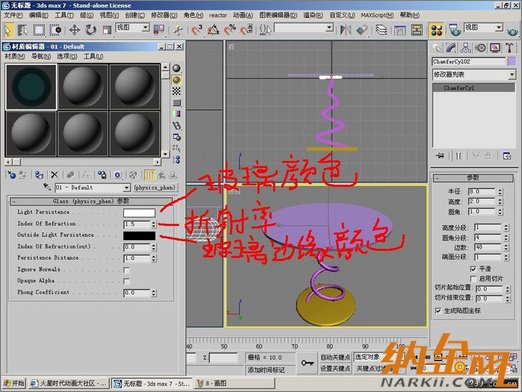Click Sample Type sphere icon

(x=176, y=68)
